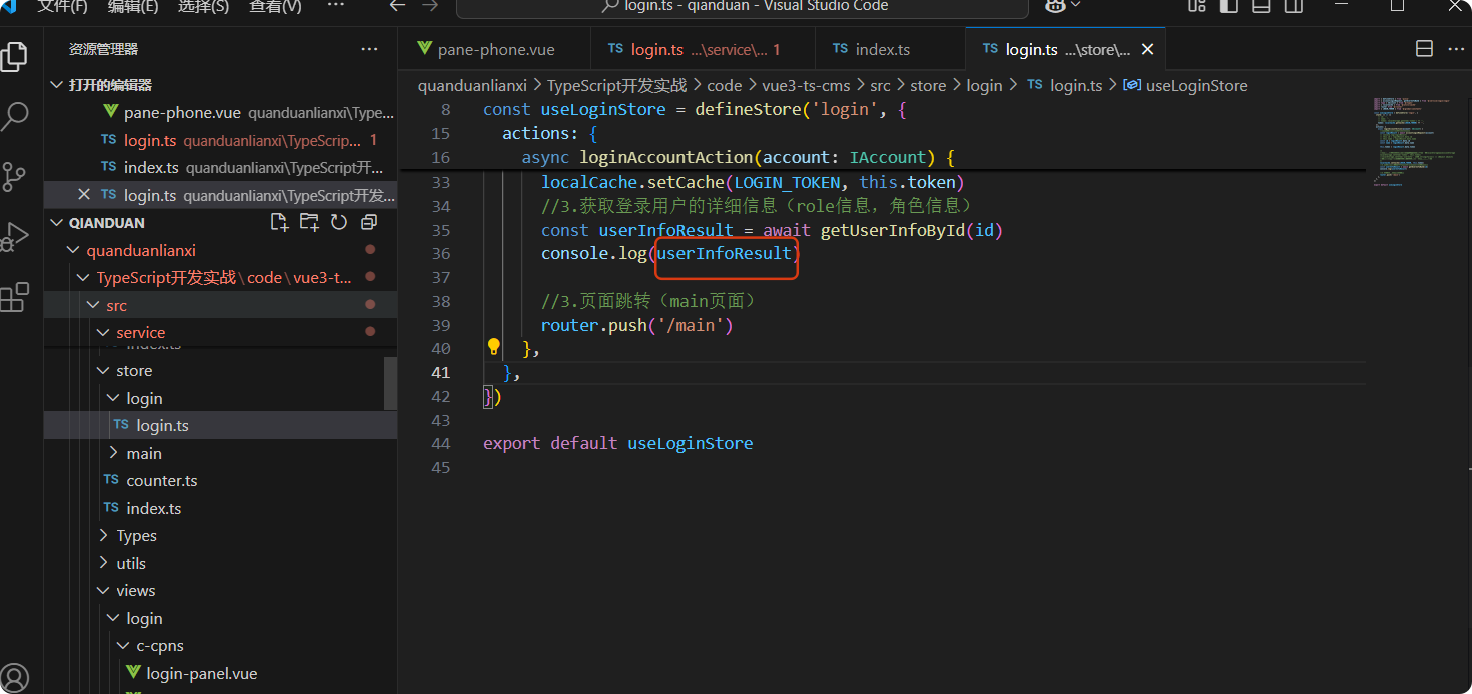Click the store breadcrumb segment

928,85
